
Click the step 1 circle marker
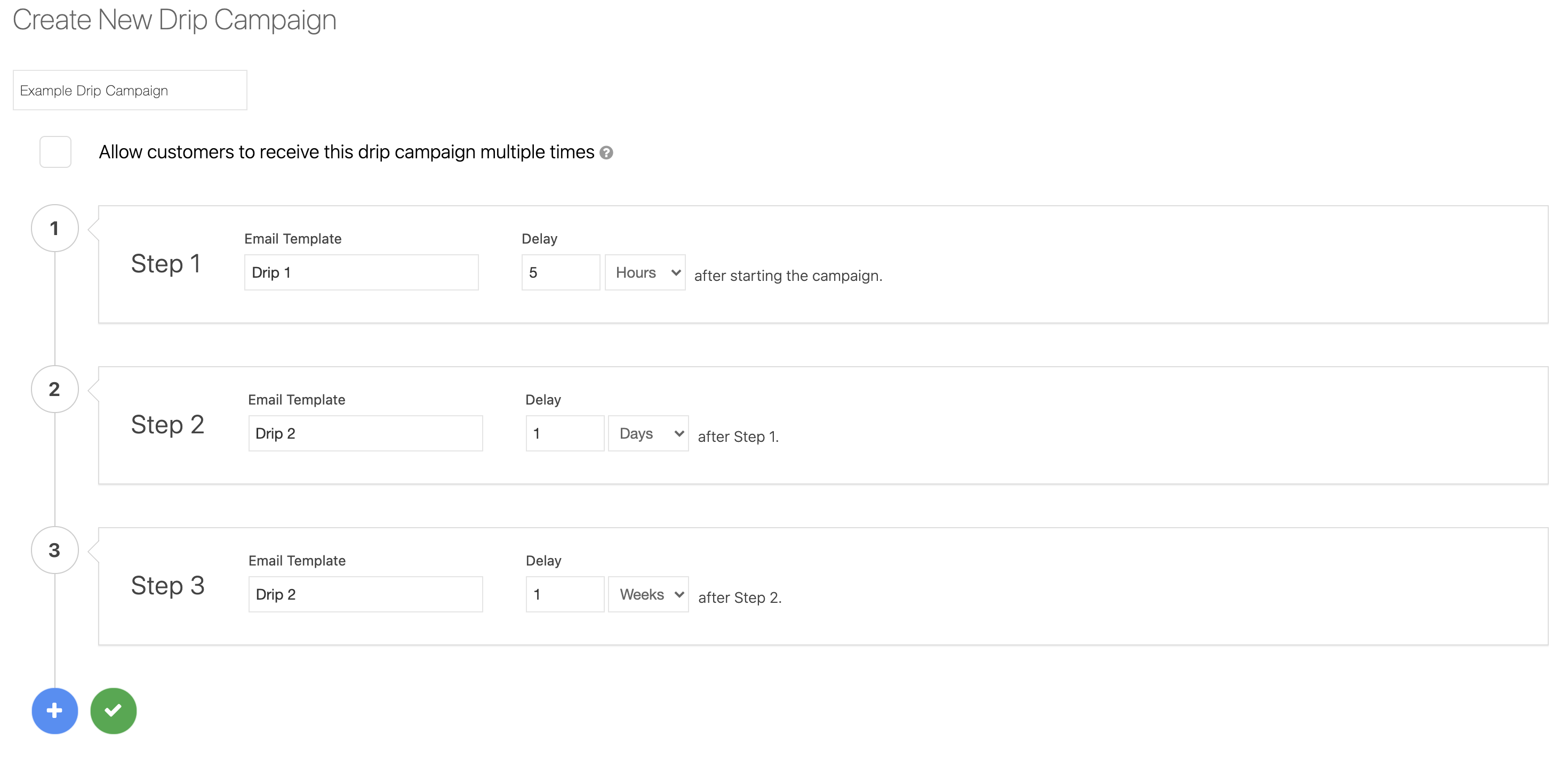tap(55, 228)
